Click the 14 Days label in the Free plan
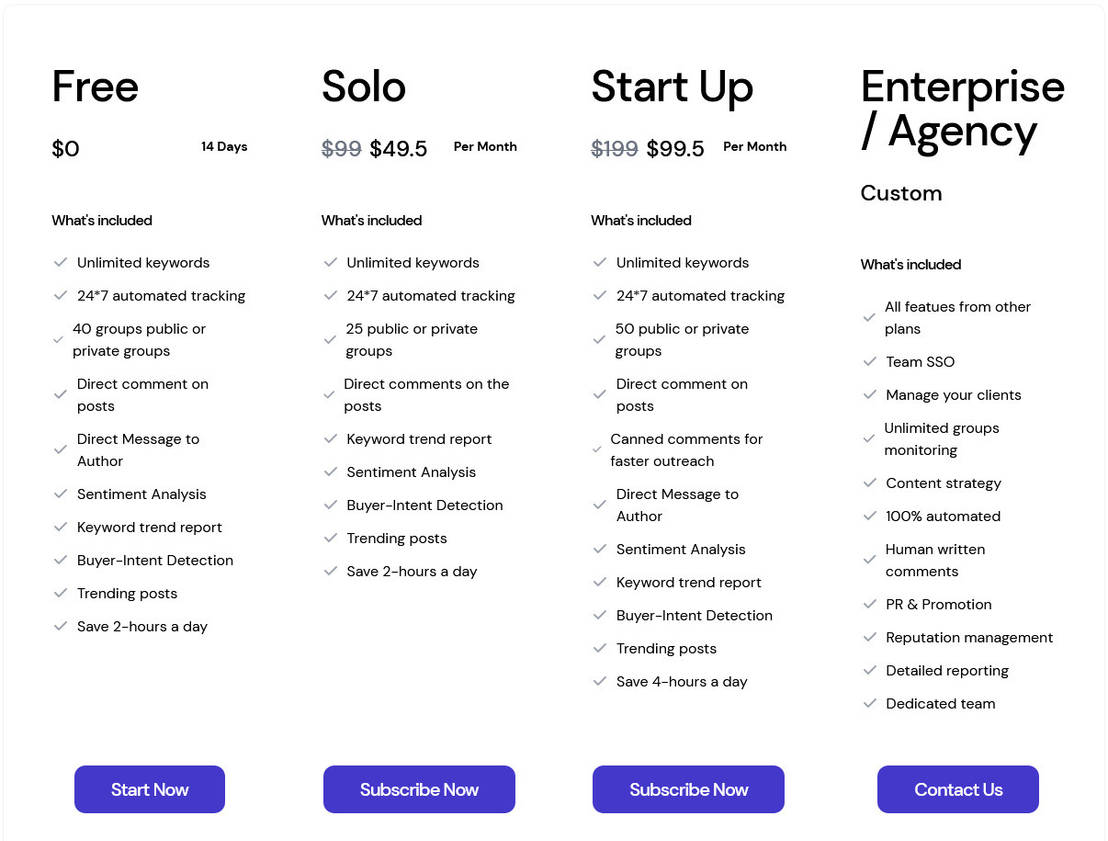1108x841 pixels. pos(224,146)
